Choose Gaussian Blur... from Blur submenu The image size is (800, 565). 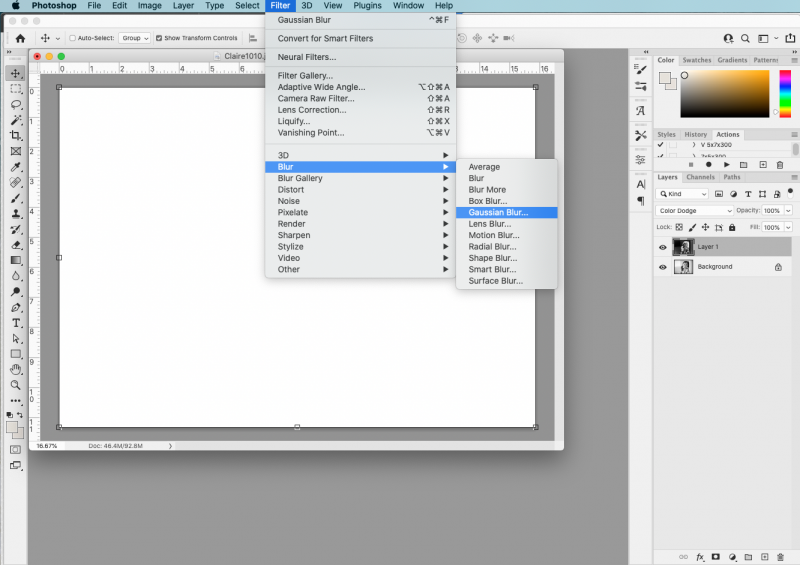pos(507,212)
